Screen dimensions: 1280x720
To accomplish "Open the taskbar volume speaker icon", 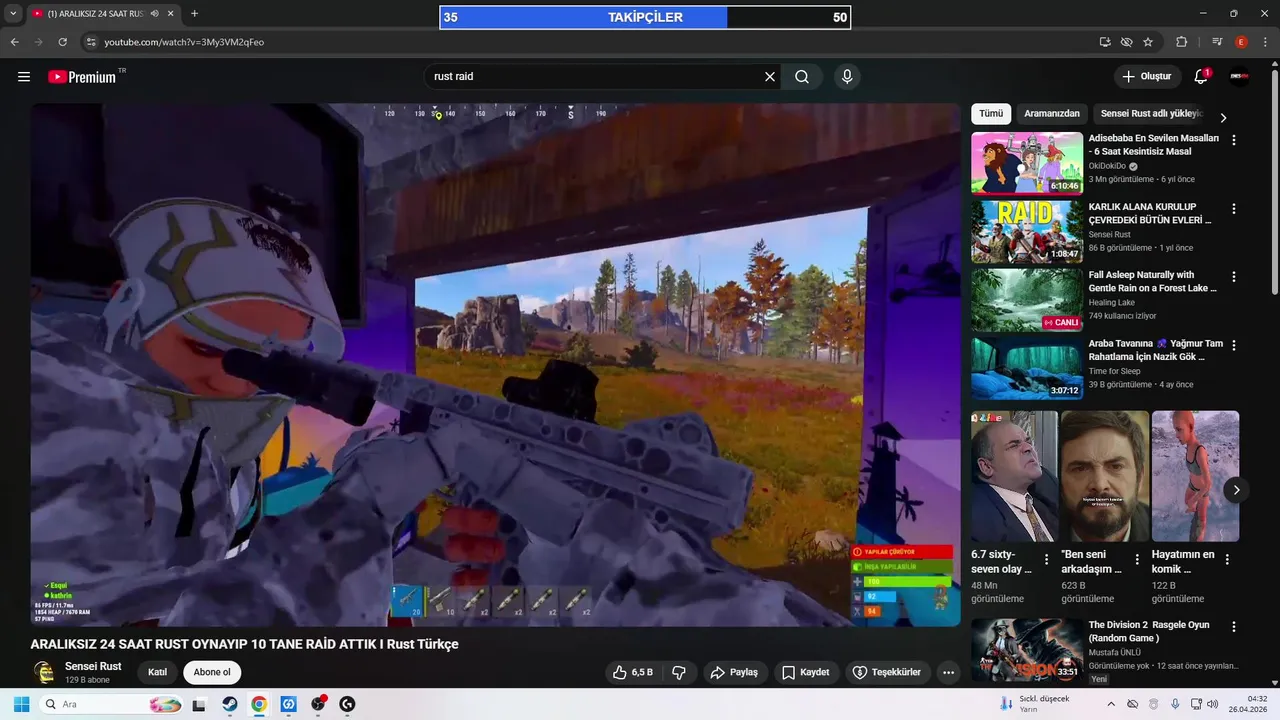I will 1213,704.
